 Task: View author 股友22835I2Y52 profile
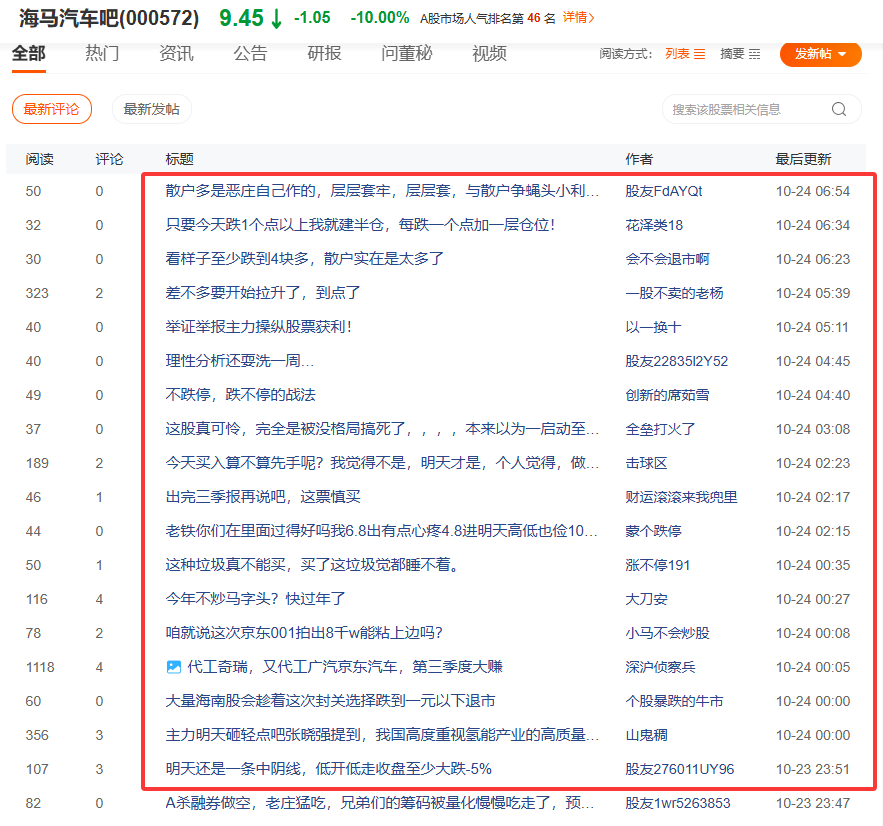[677, 361]
